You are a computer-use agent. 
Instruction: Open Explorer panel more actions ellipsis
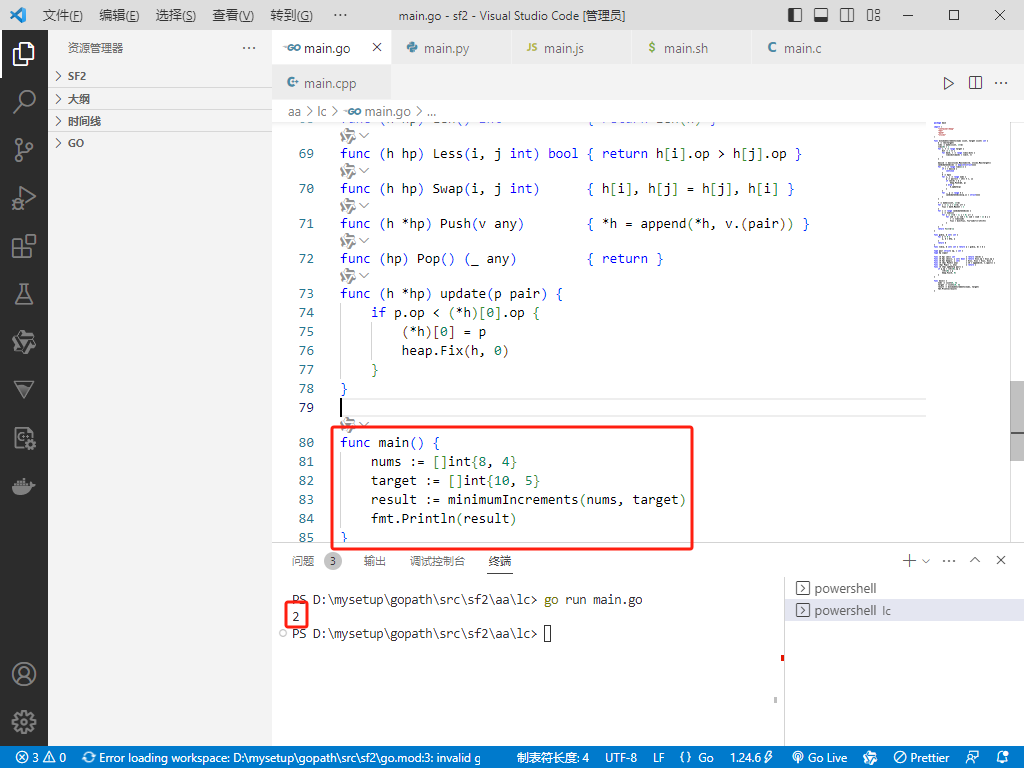(x=249, y=48)
